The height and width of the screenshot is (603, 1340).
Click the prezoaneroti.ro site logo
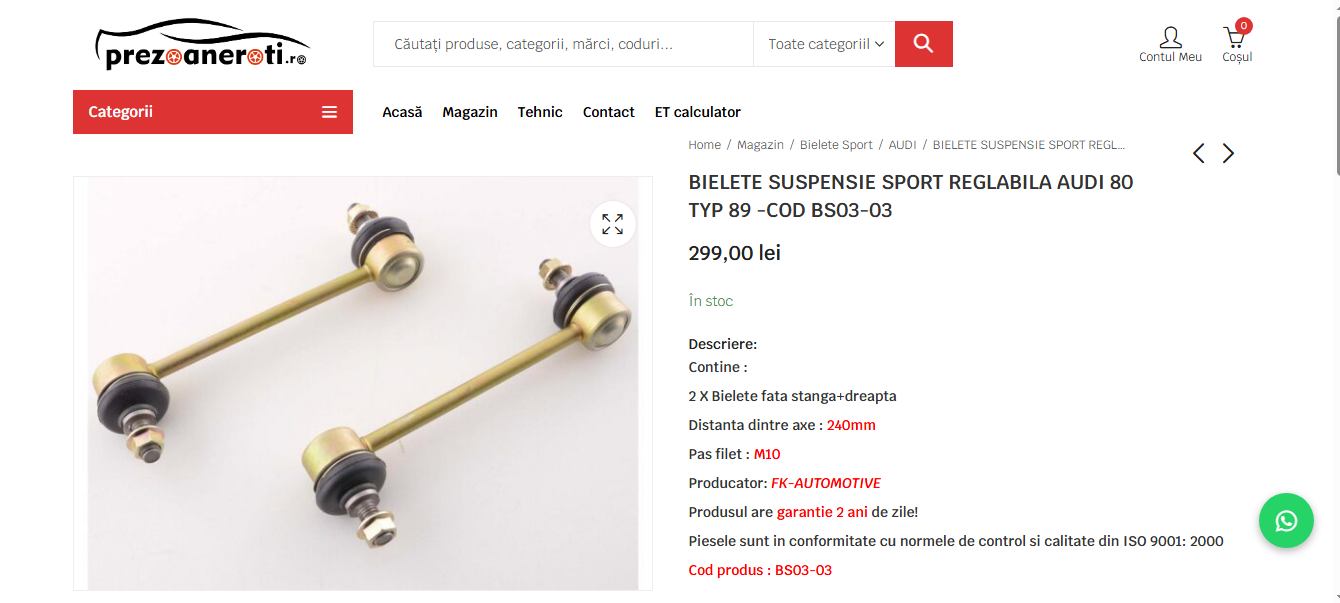202,45
